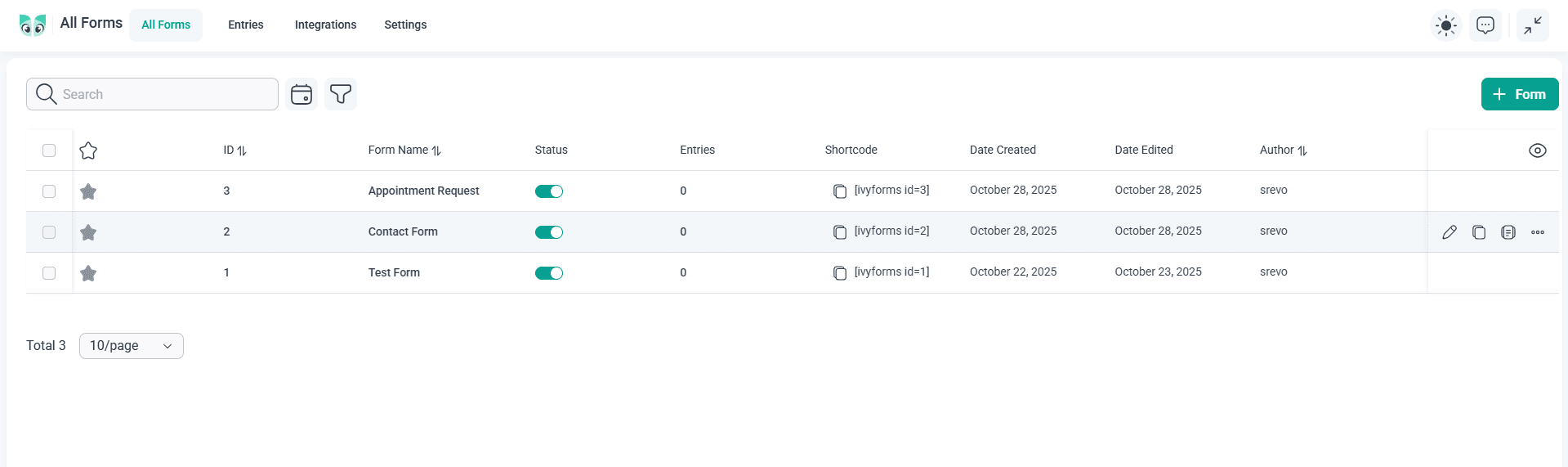Open the three-dots menu for Contact Form
Image resolution: width=1568 pixels, height=467 pixels.
(x=1538, y=232)
